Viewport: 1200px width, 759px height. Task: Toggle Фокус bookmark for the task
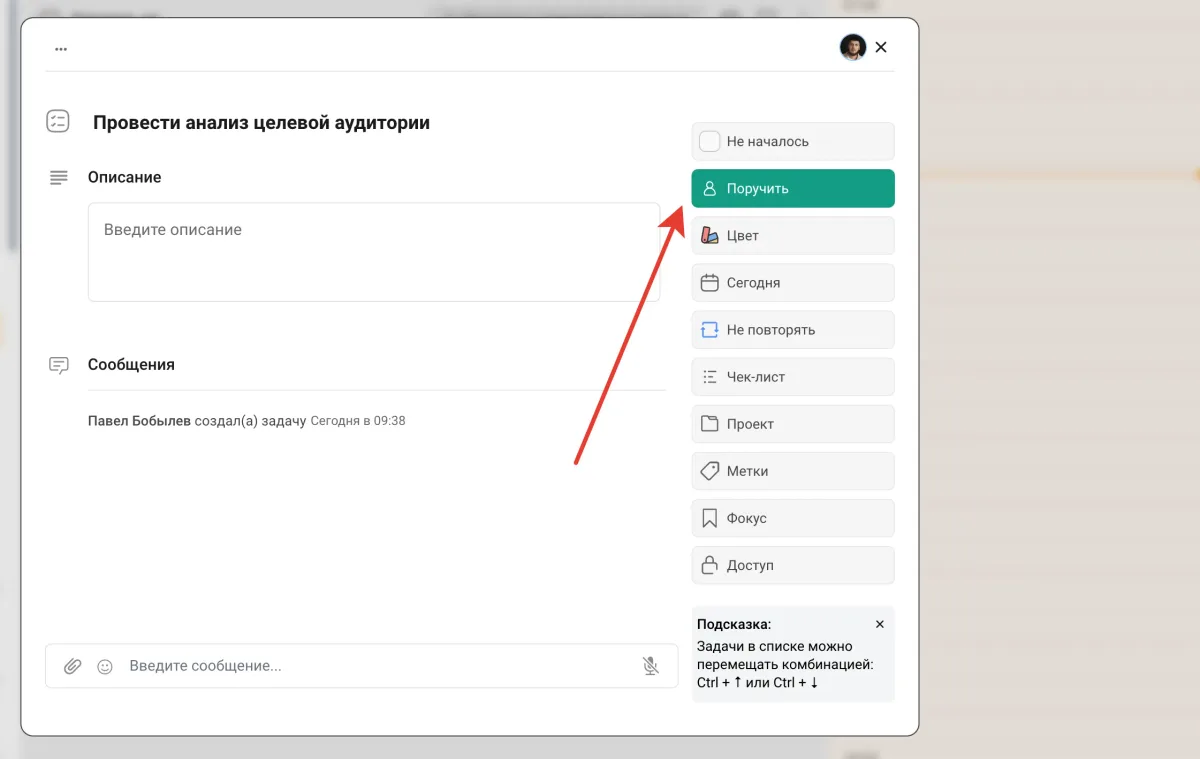792,518
